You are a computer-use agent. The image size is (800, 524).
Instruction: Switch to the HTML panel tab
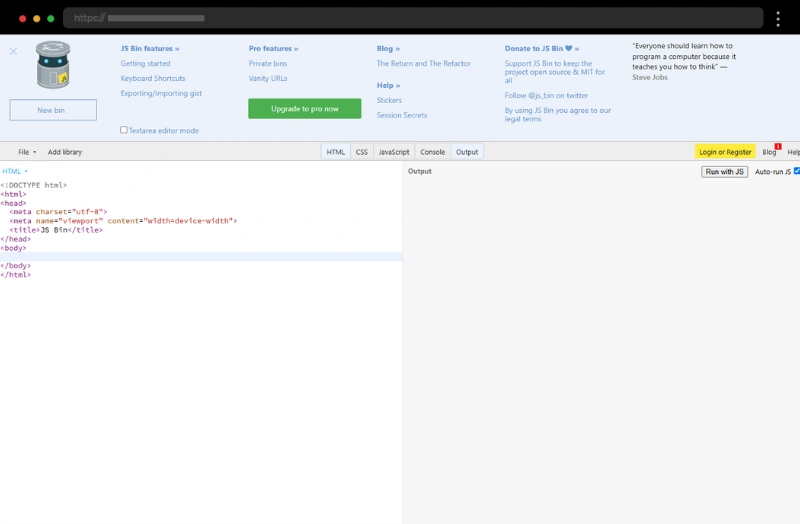[336, 152]
